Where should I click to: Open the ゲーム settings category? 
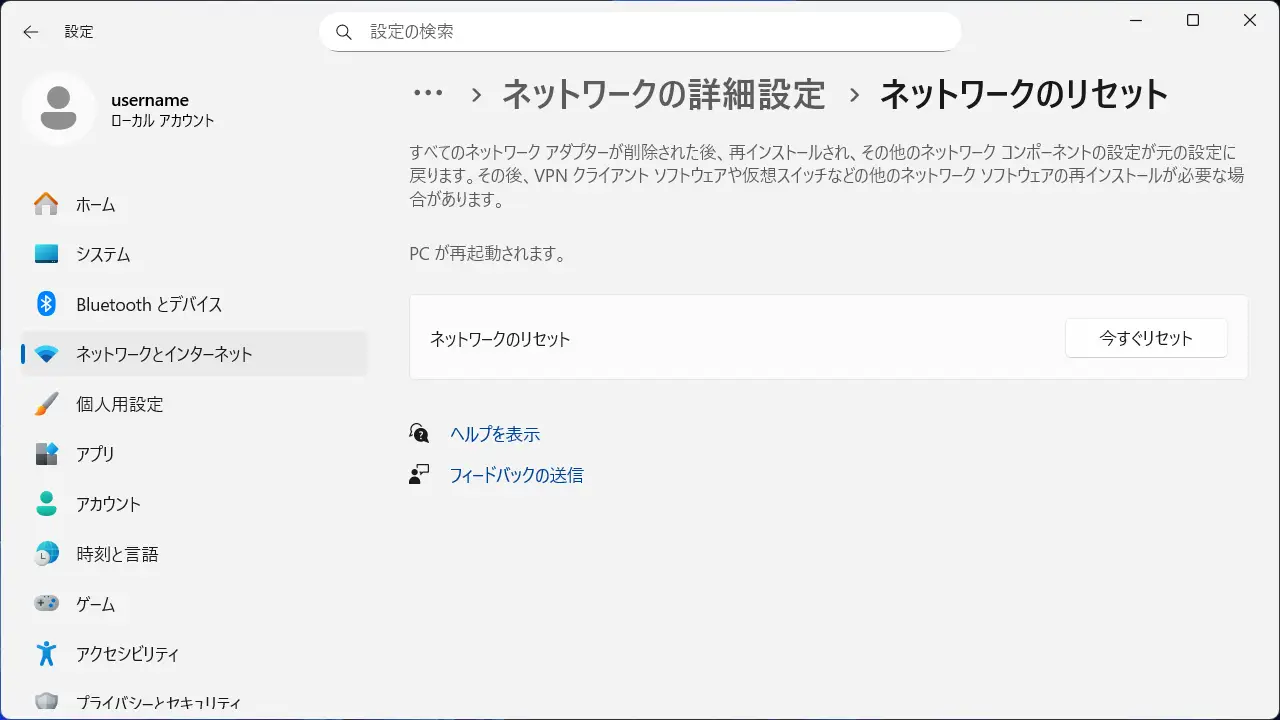pyautogui.click(x=95, y=604)
